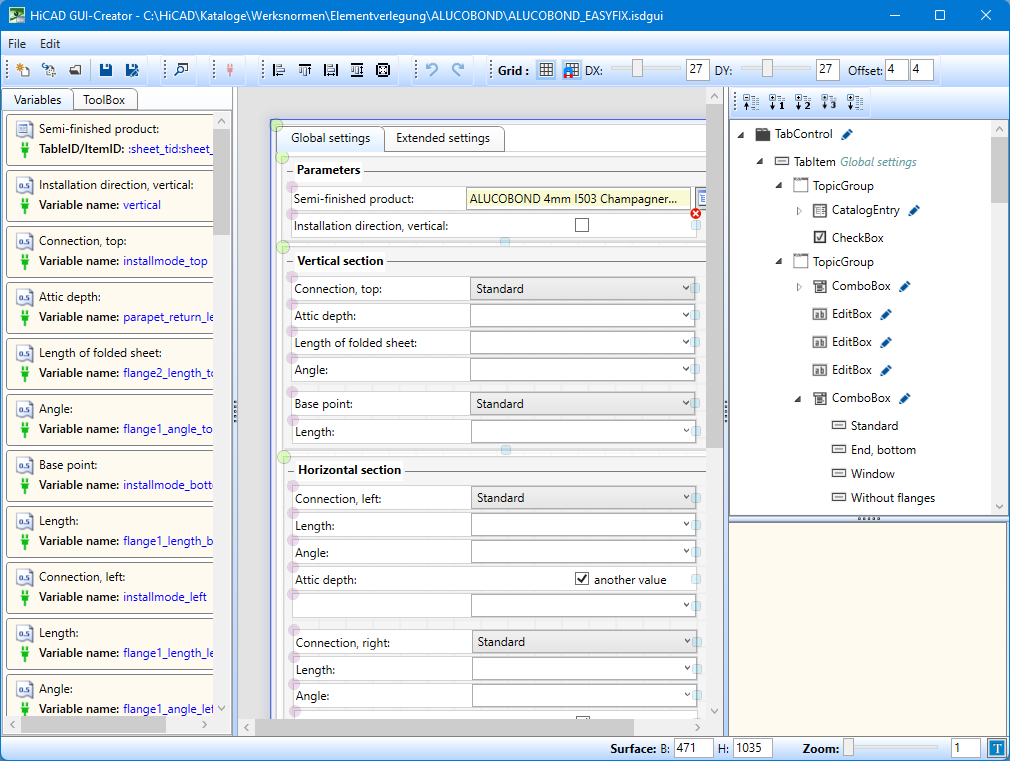Expand the tree to level 2
Image resolution: width=1010 pixels, height=761 pixels.
[803, 102]
